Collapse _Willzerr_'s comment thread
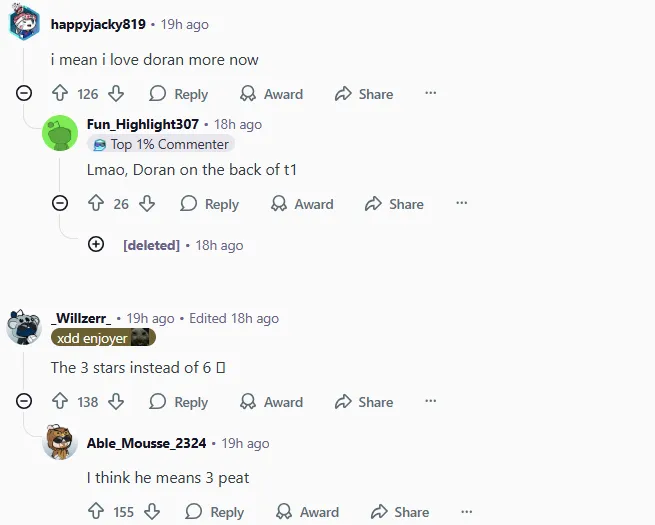 (24, 401)
